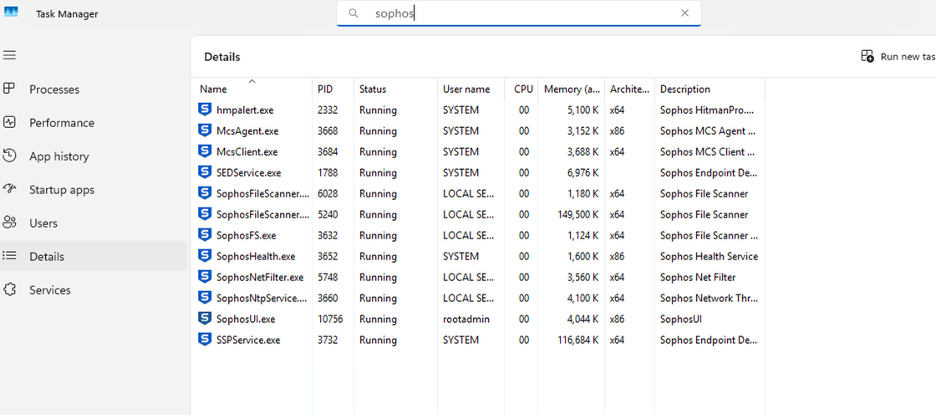Click the SEDService.exe shield icon

pos(205,172)
